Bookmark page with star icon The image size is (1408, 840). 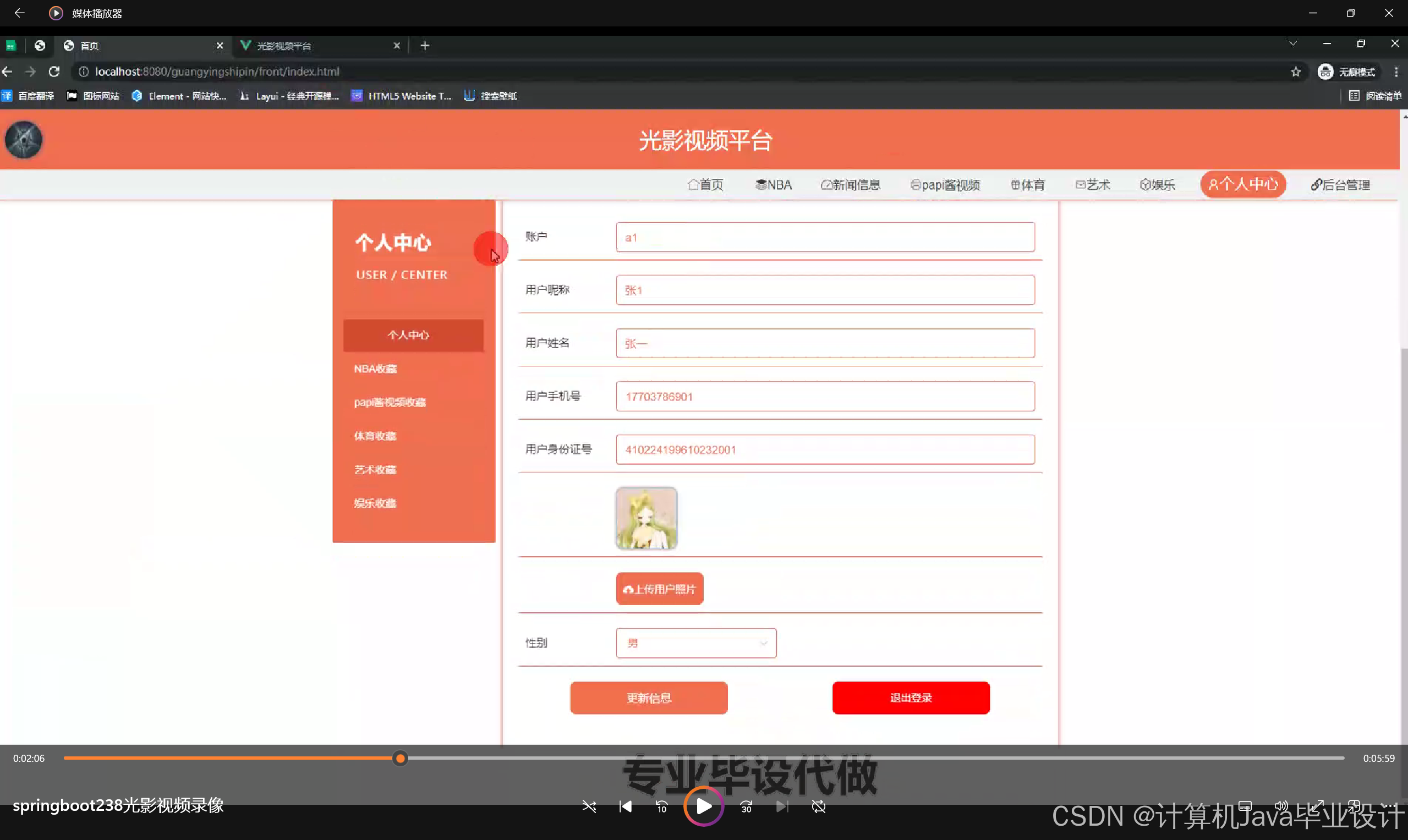(1295, 72)
